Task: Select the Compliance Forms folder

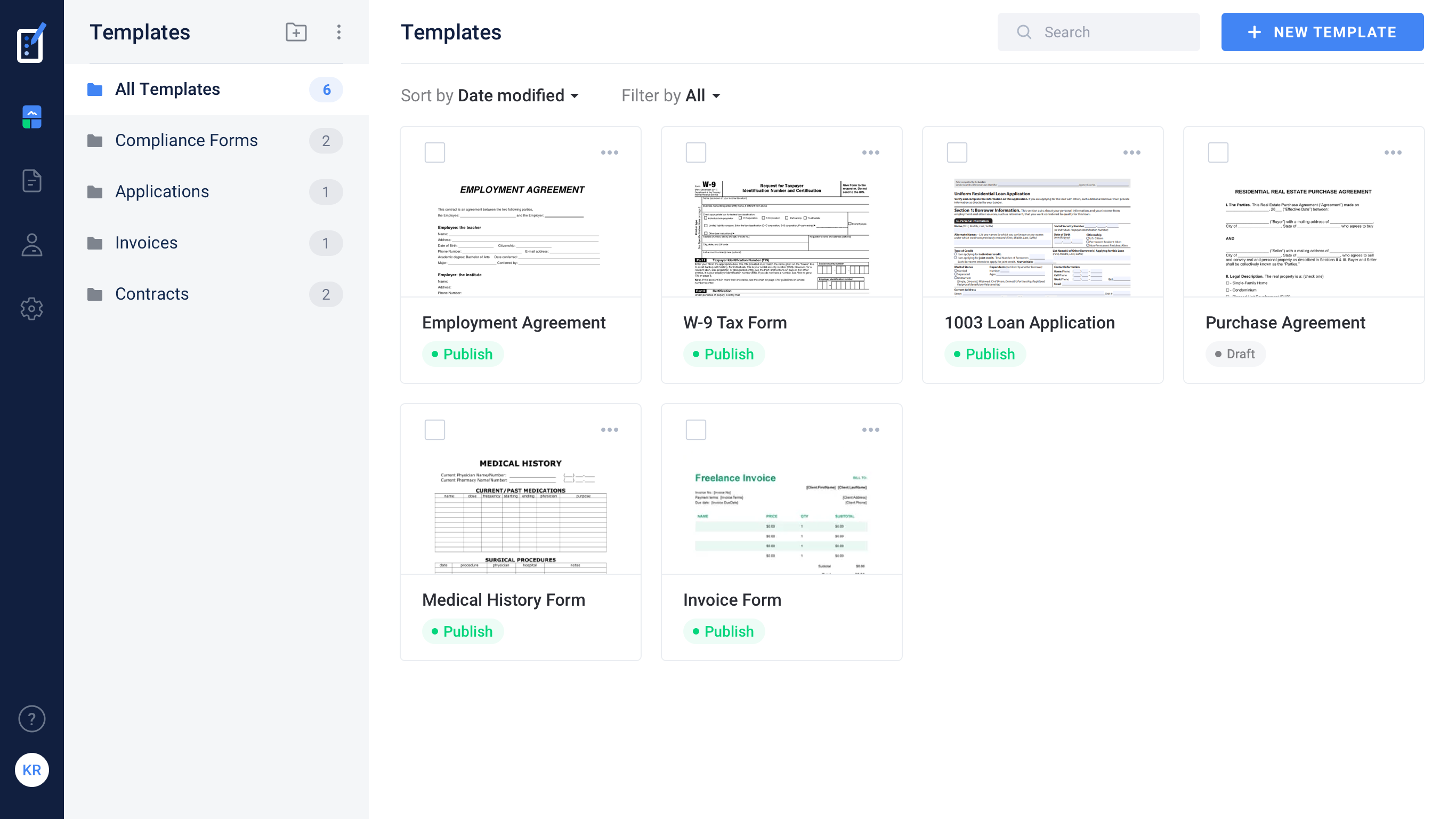Action: 187,140
